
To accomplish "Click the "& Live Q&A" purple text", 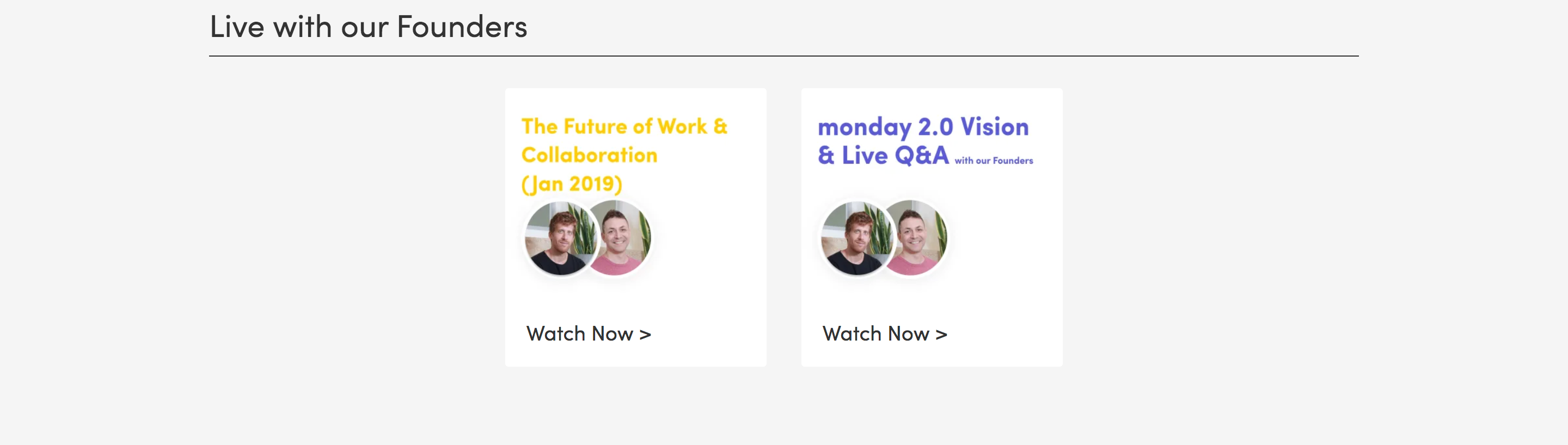I will [x=883, y=156].
